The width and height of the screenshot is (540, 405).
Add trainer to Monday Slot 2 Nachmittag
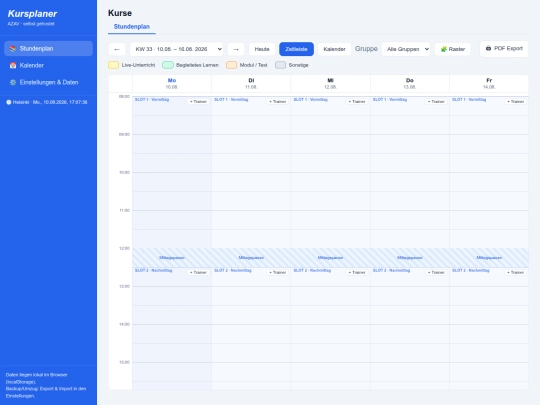198,272
